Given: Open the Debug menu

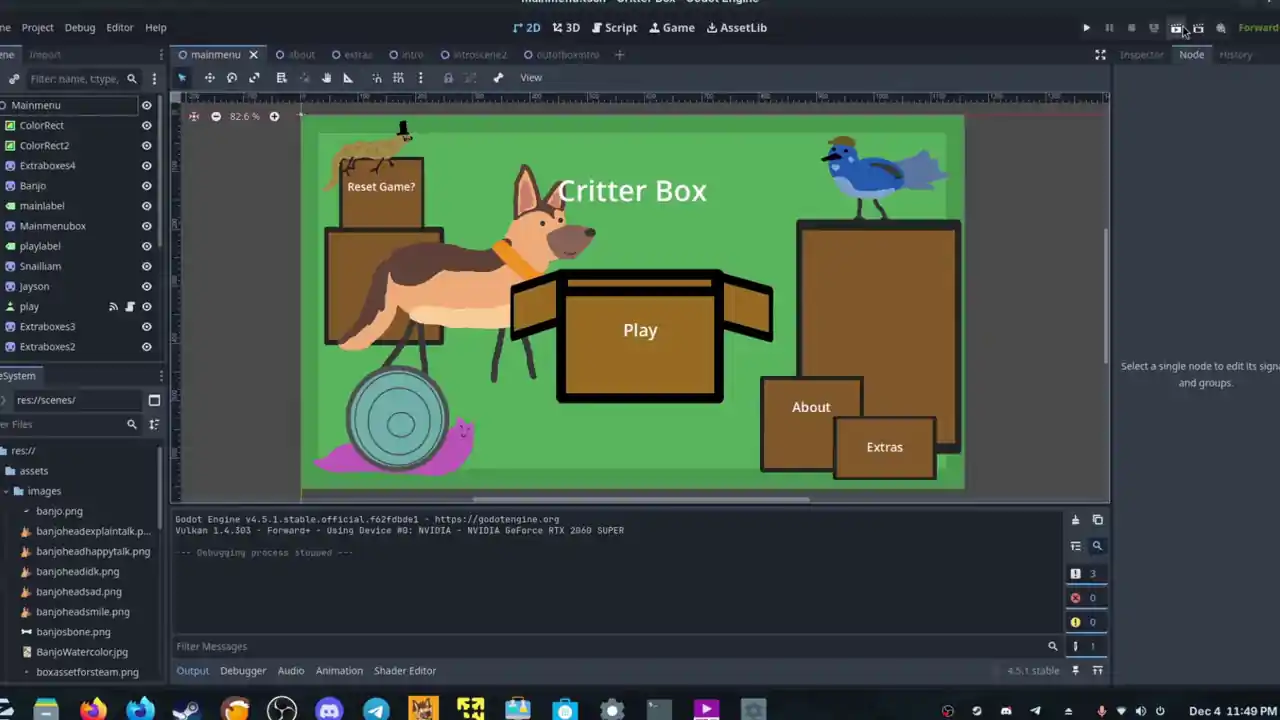Looking at the screenshot, I should coord(80,28).
